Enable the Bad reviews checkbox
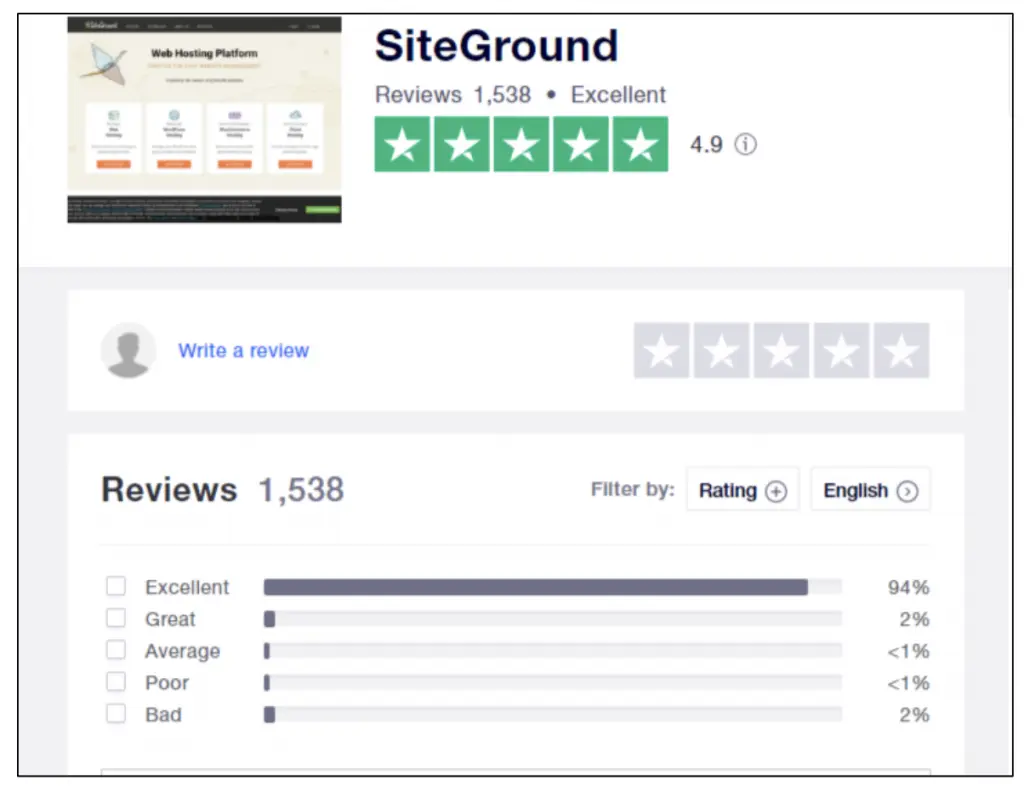Image resolution: width=1024 pixels, height=786 pixels. (116, 714)
